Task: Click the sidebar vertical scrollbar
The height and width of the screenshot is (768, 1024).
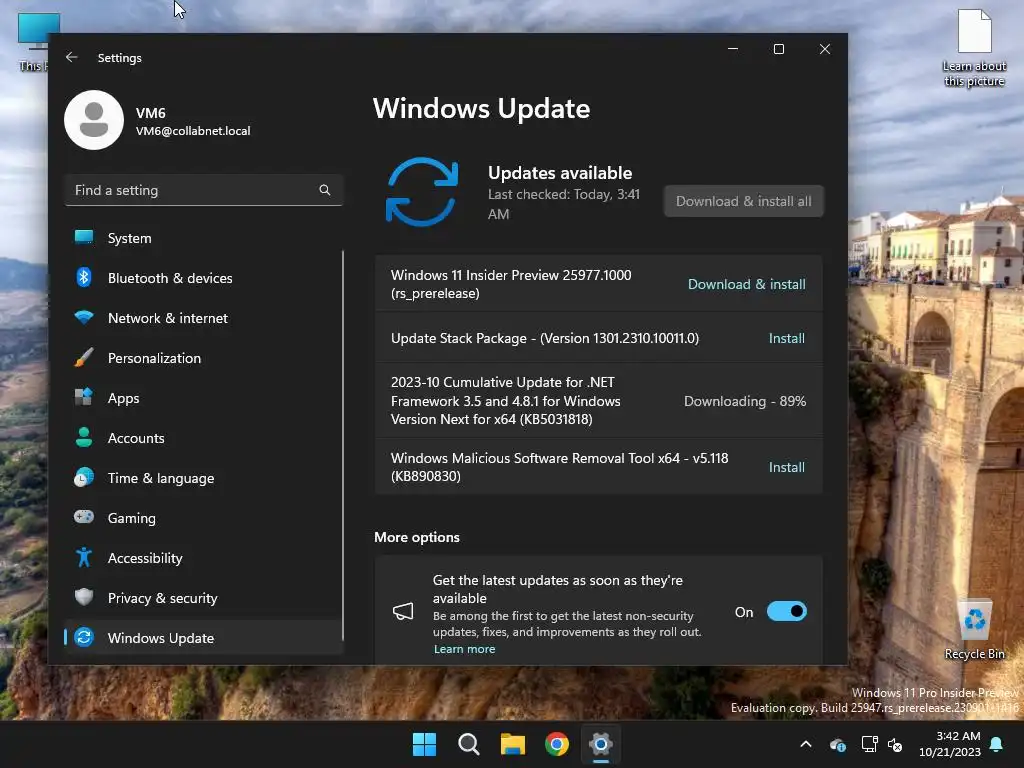Action: [x=343, y=445]
